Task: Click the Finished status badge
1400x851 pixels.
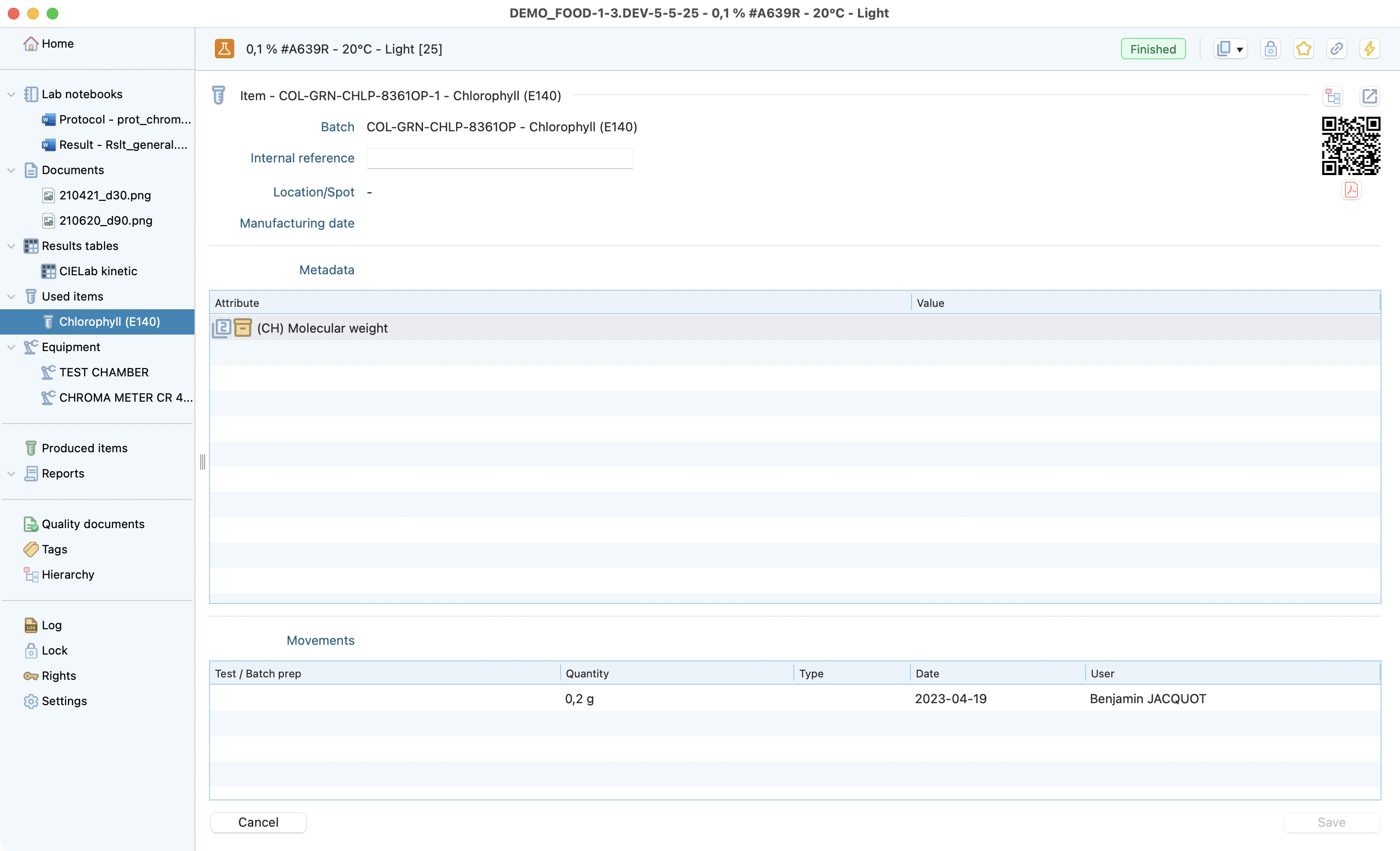Action: click(x=1152, y=49)
